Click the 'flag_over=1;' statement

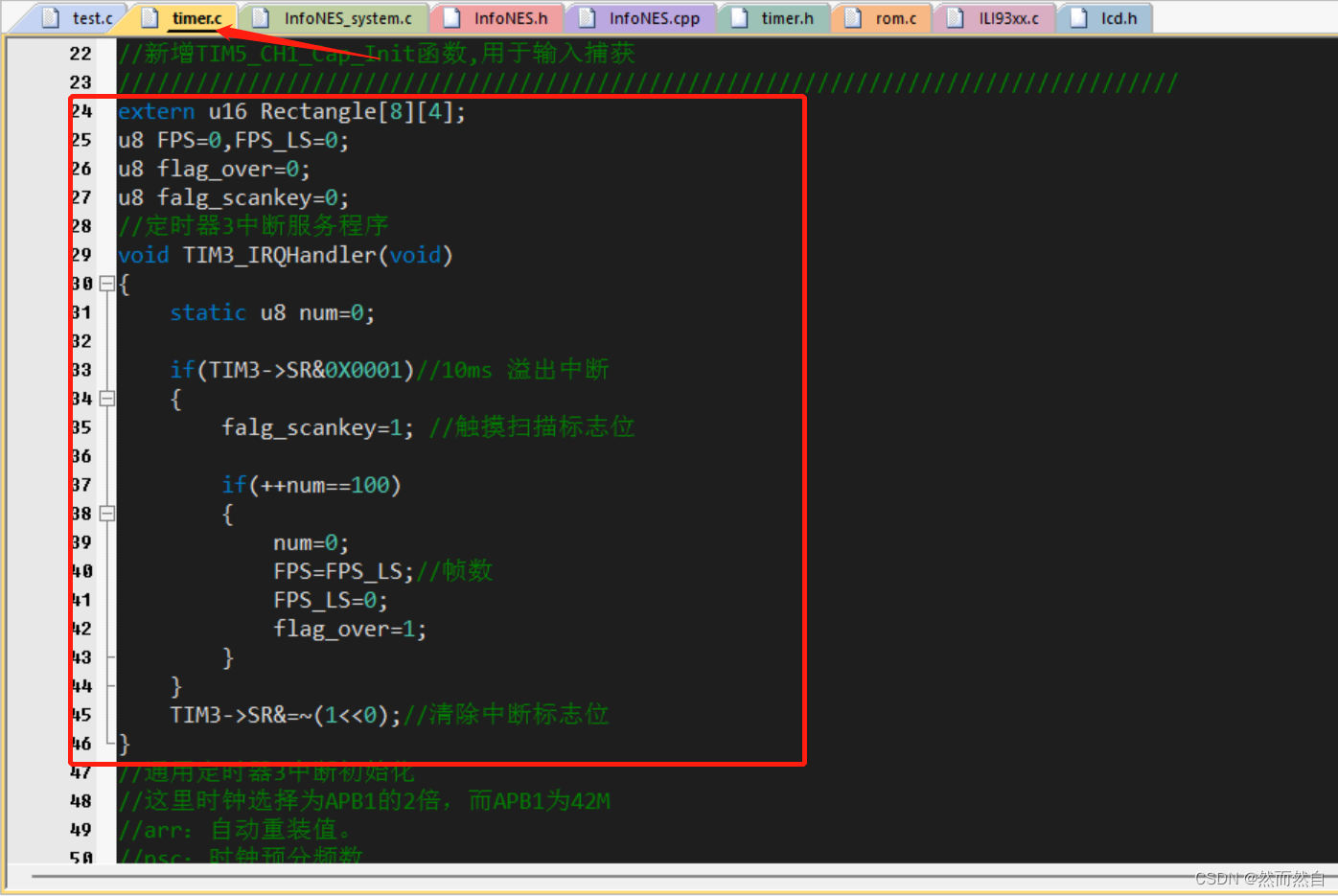tap(350, 629)
